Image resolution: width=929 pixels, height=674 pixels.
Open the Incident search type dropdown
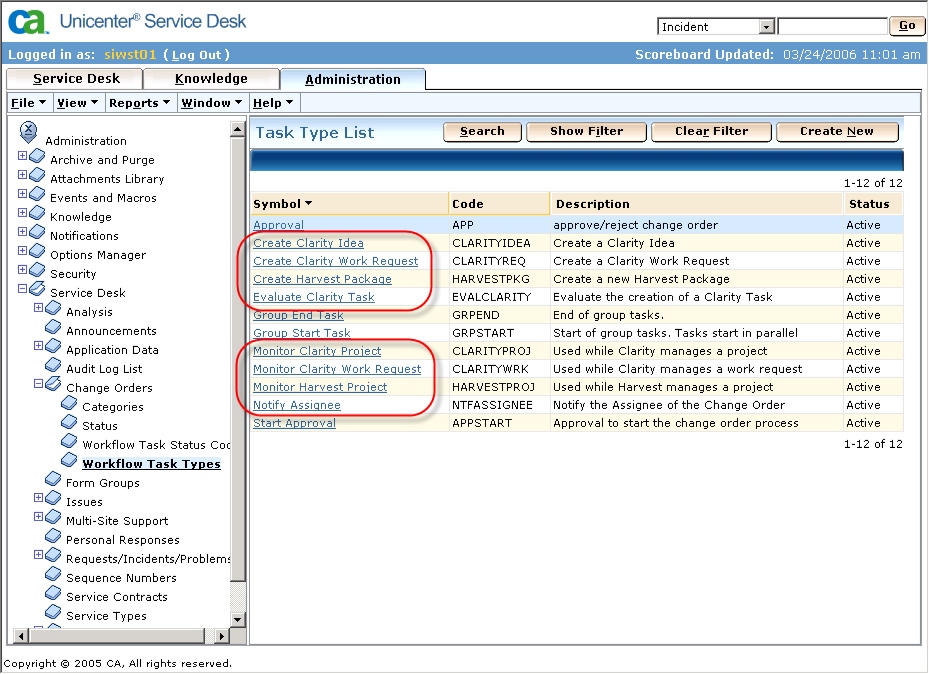pyautogui.click(x=767, y=27)
